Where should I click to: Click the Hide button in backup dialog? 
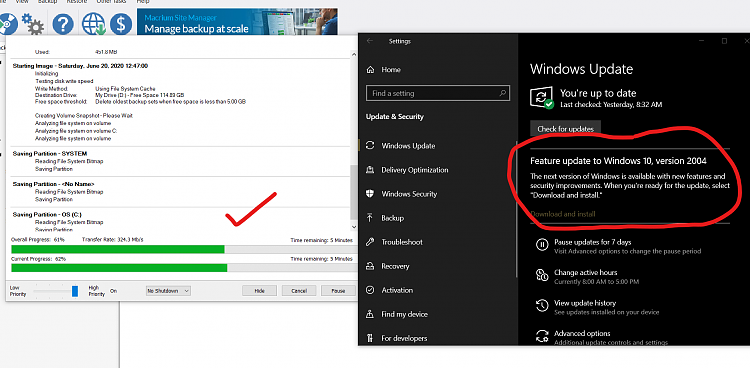coord(259,290)
